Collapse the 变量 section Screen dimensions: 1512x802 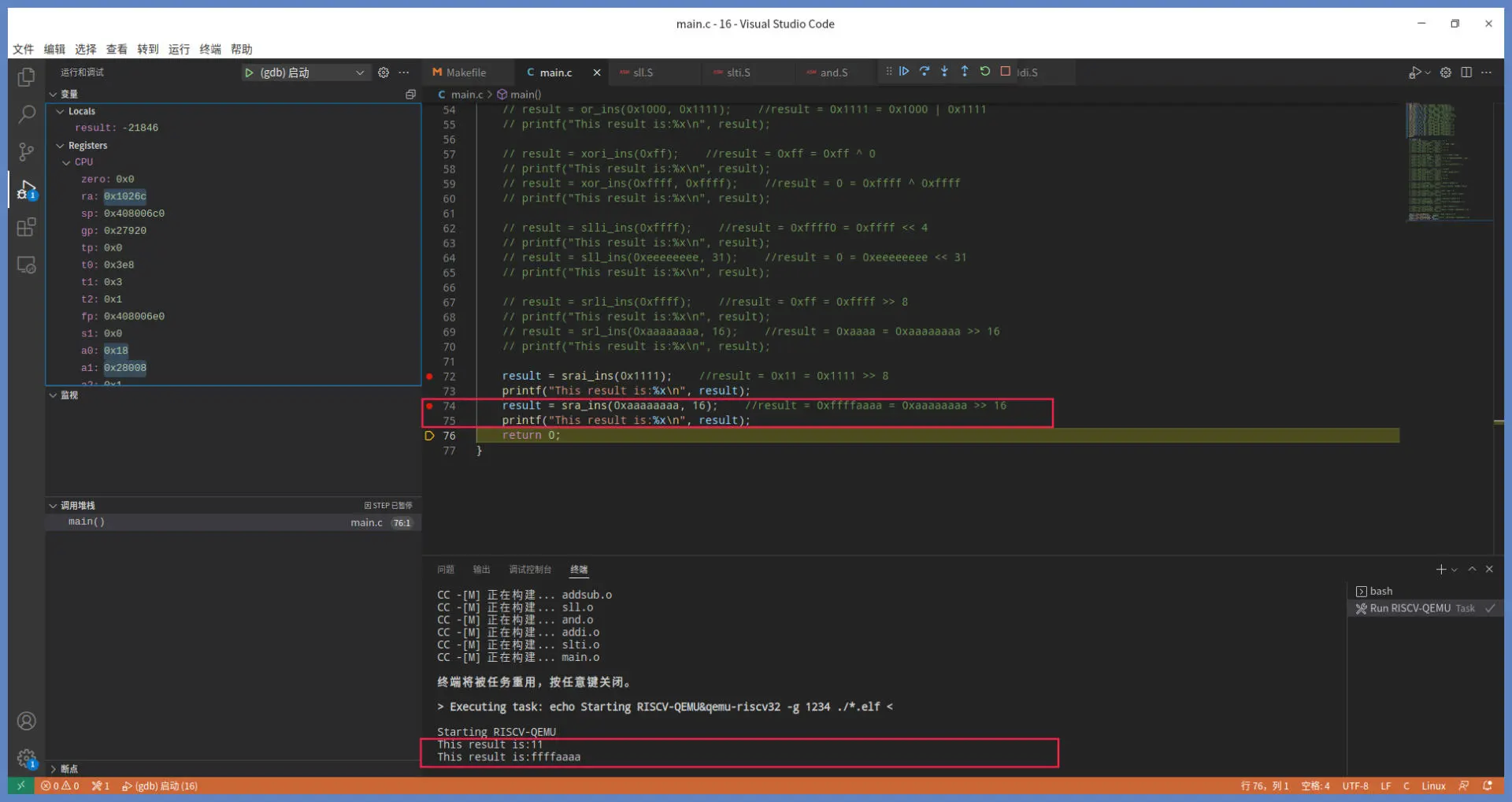(53, 94)
